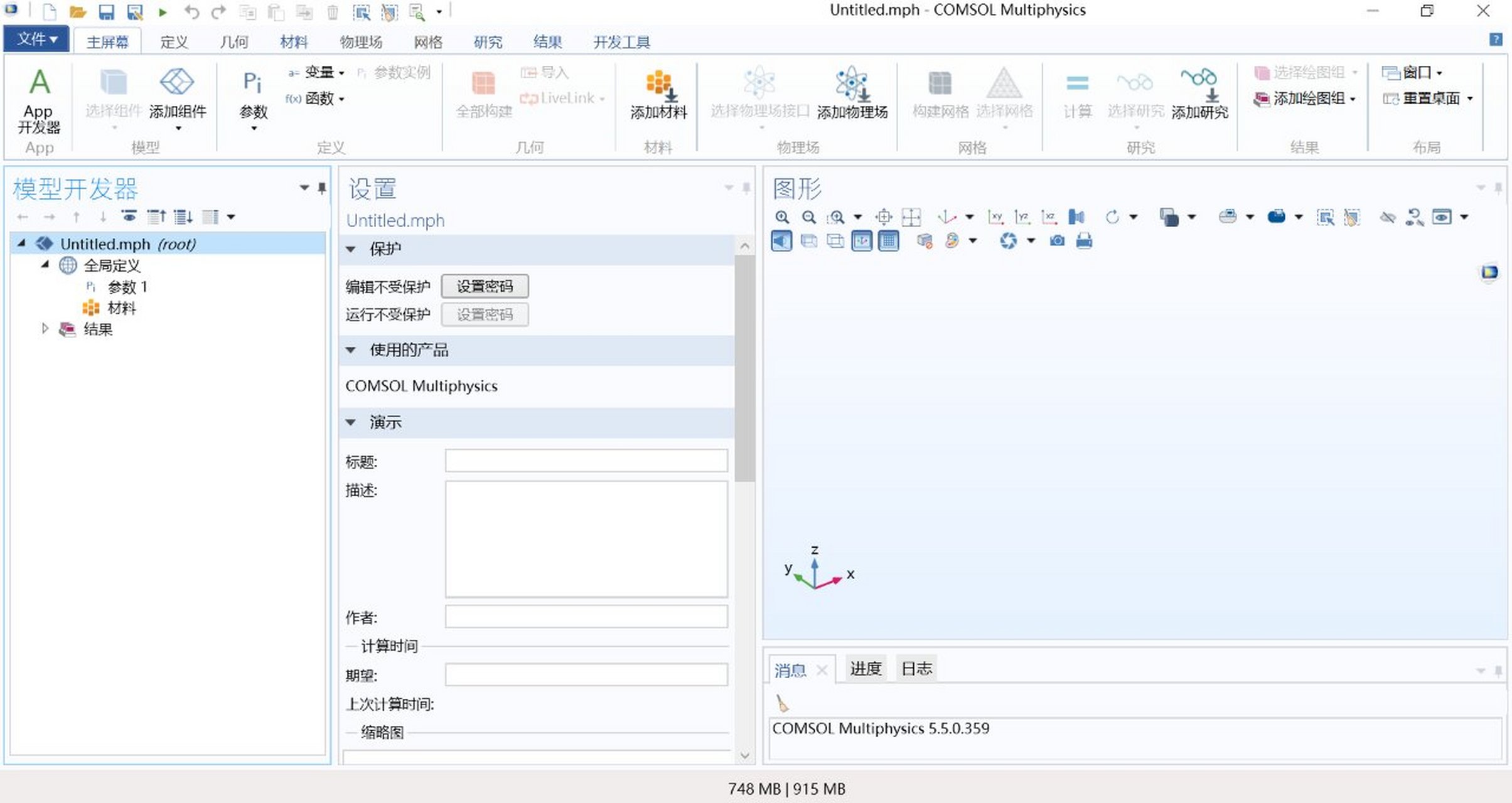Take a snapshot with the camera icon

1057,241
